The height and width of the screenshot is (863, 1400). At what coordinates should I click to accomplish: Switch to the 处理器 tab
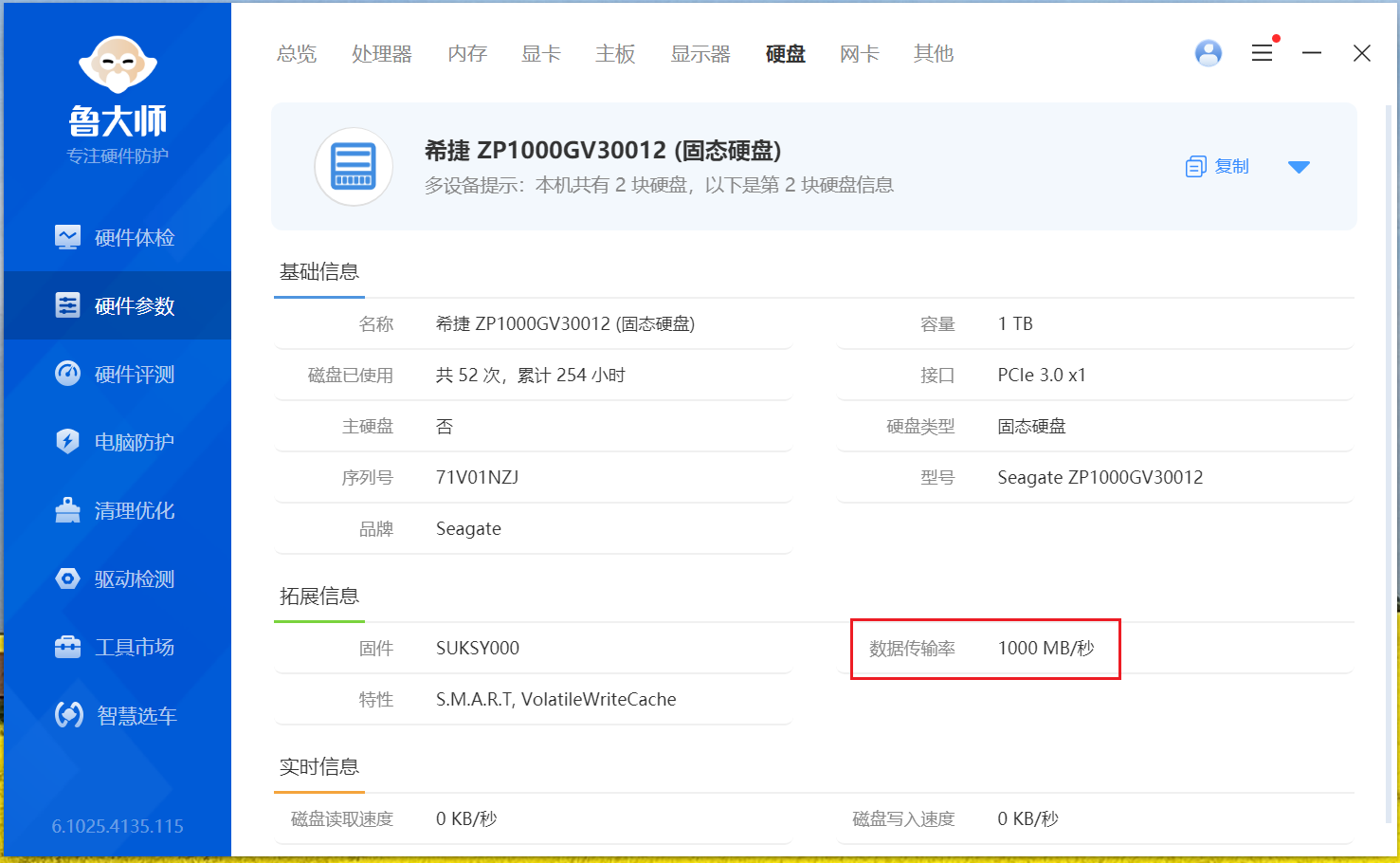coord(382,54)
